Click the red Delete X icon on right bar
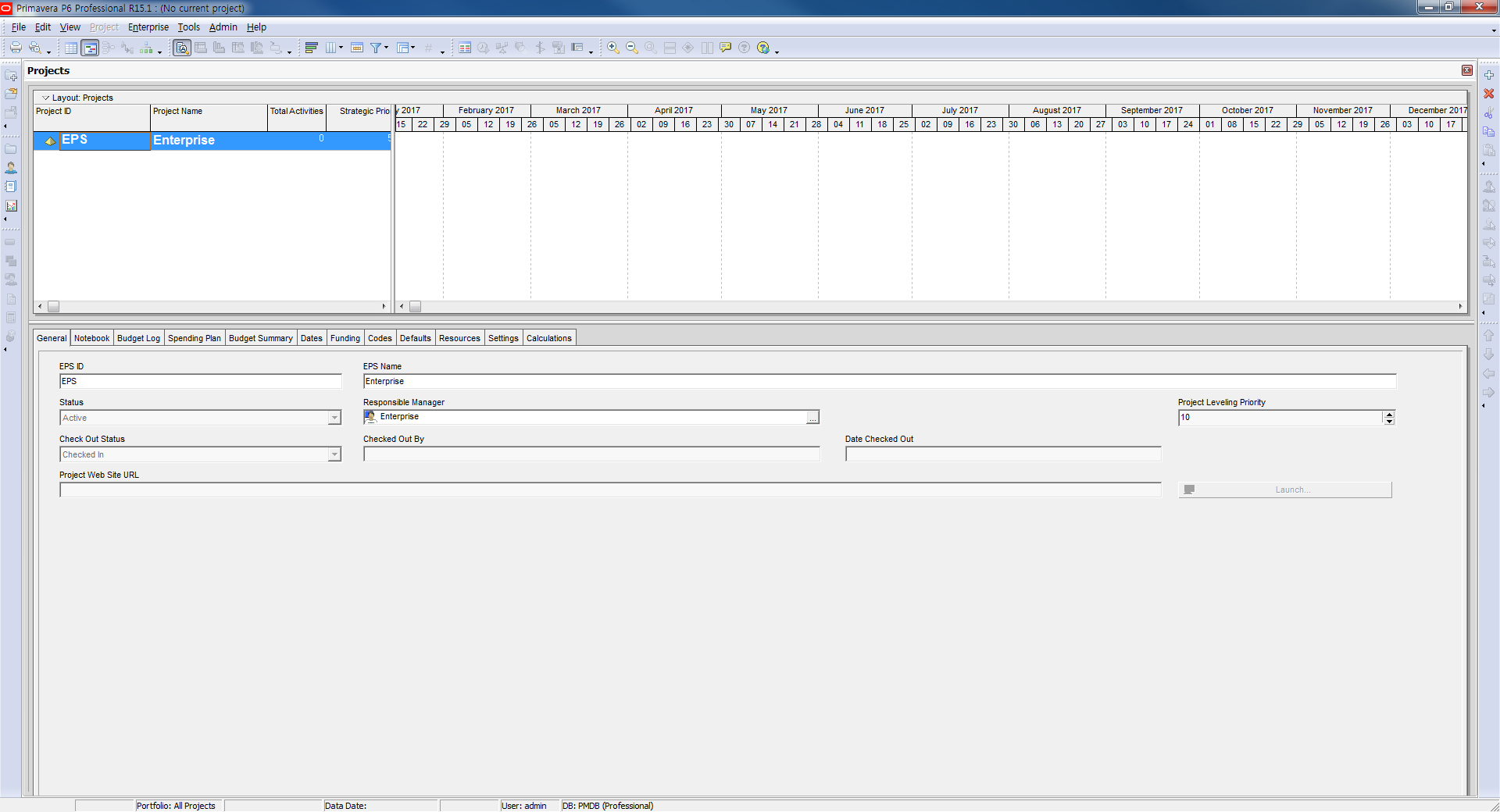Screen dimensions: 1500x812 pos(1489,94)
